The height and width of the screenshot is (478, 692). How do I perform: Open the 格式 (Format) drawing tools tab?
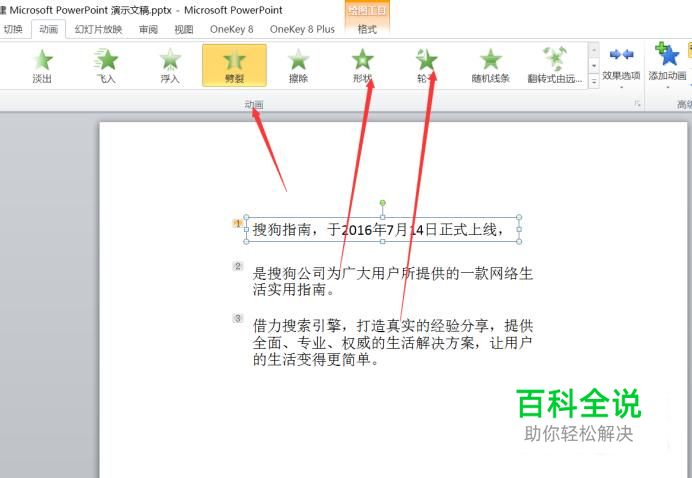point(367,29)
